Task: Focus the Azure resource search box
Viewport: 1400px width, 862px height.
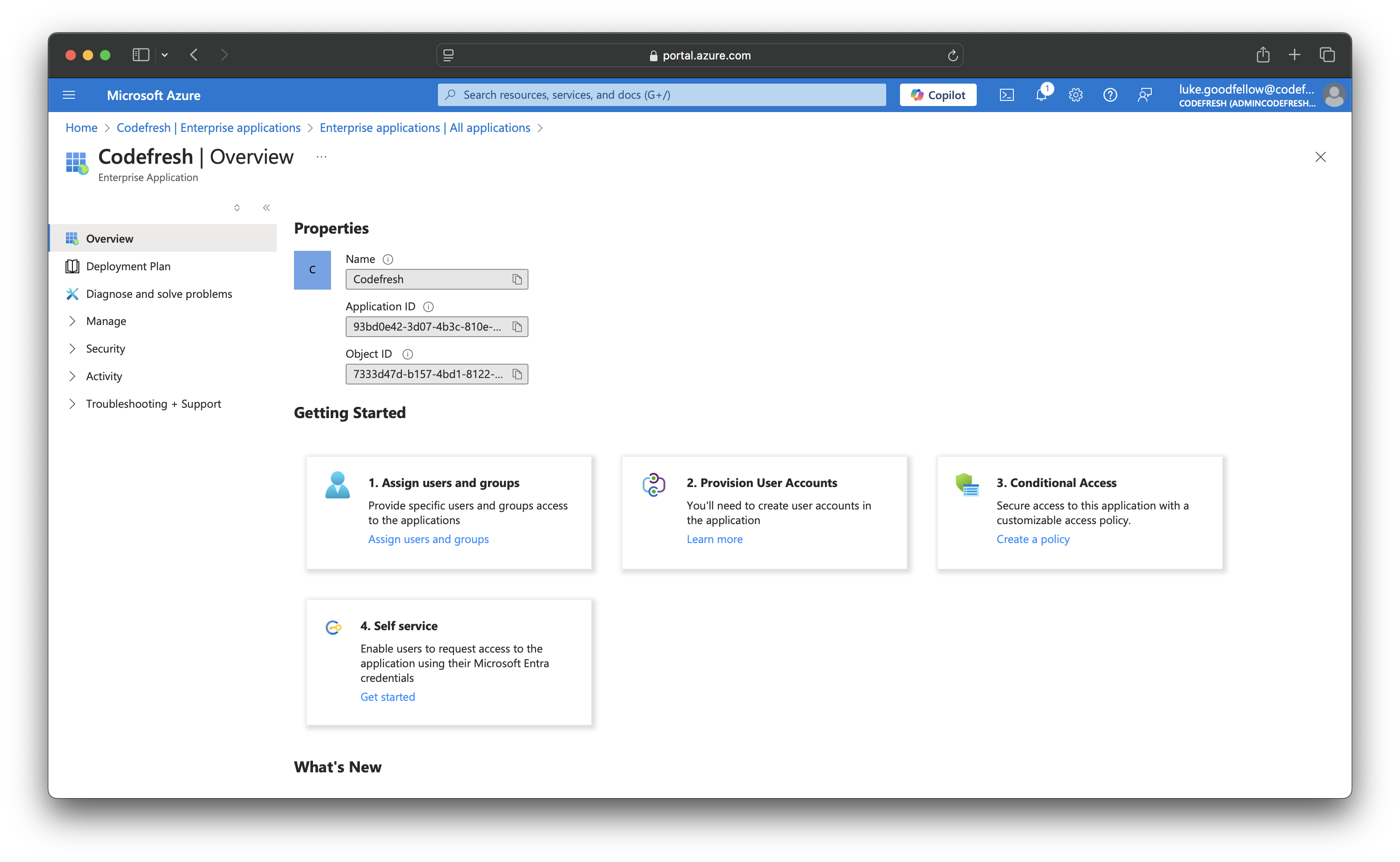Action: tap(661, 95)
